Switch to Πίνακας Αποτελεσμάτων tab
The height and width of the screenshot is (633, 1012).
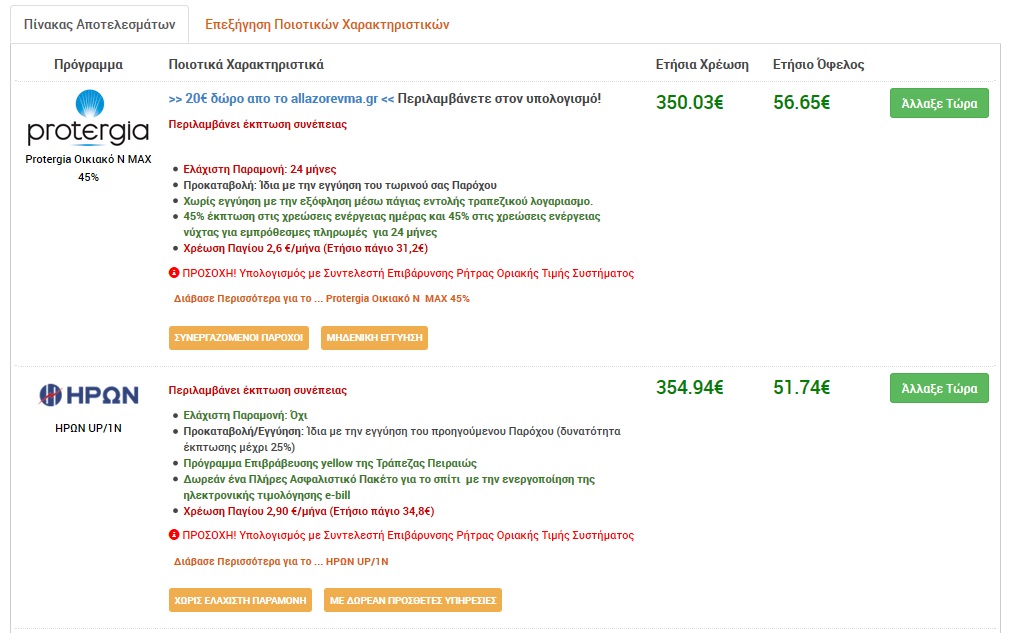[x=99, y=25]
